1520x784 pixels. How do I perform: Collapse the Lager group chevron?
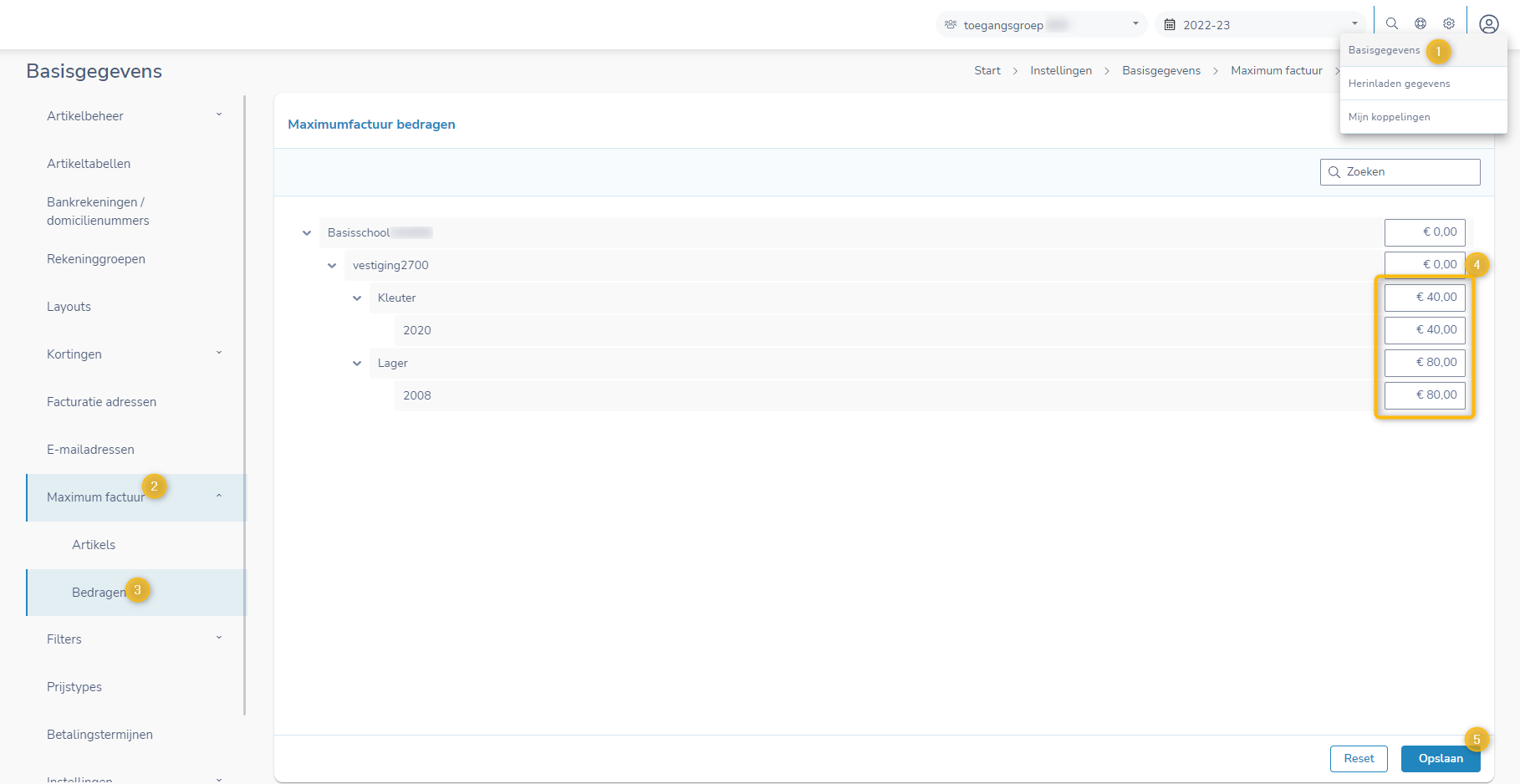click(x=357, y=364)
